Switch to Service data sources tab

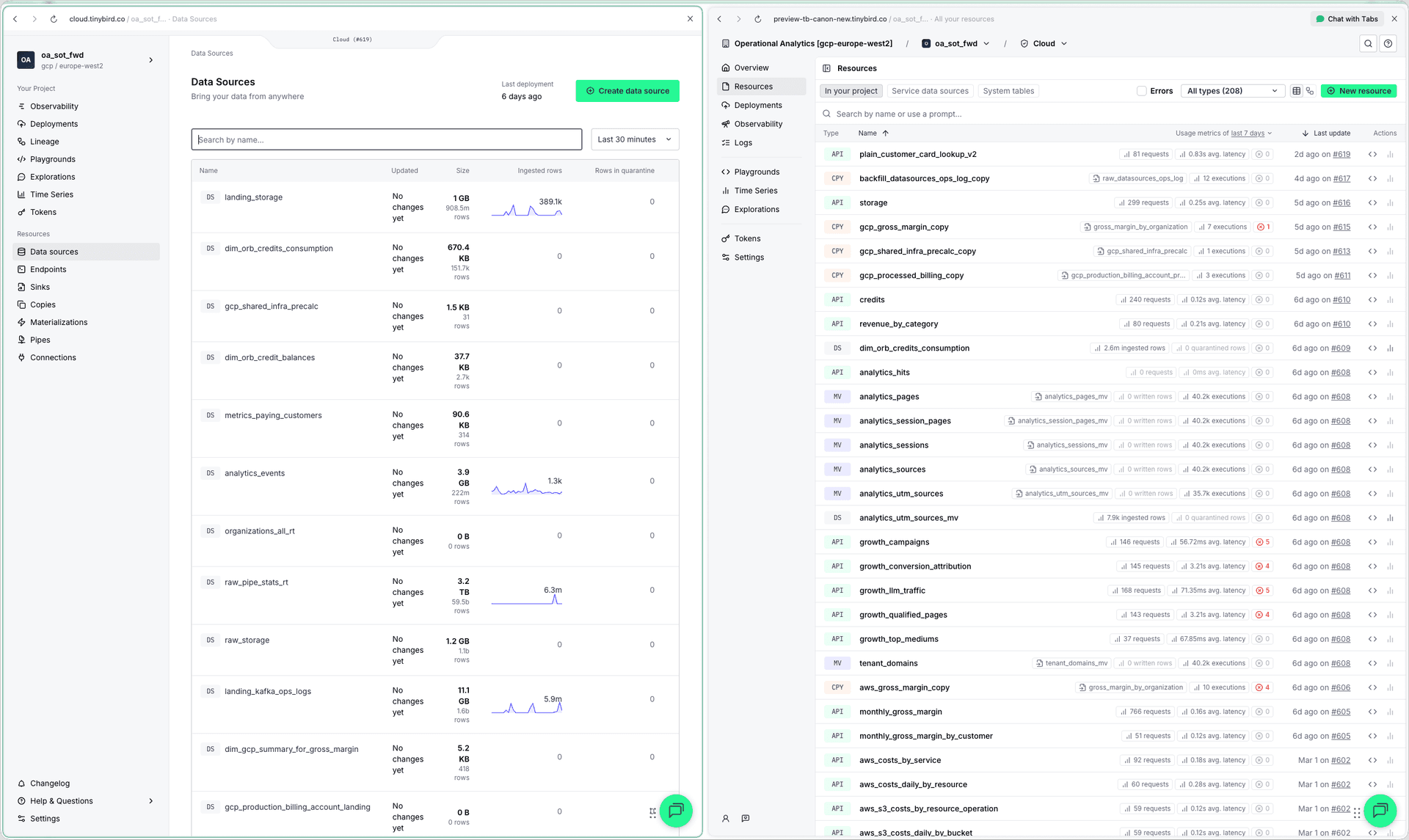930,91
